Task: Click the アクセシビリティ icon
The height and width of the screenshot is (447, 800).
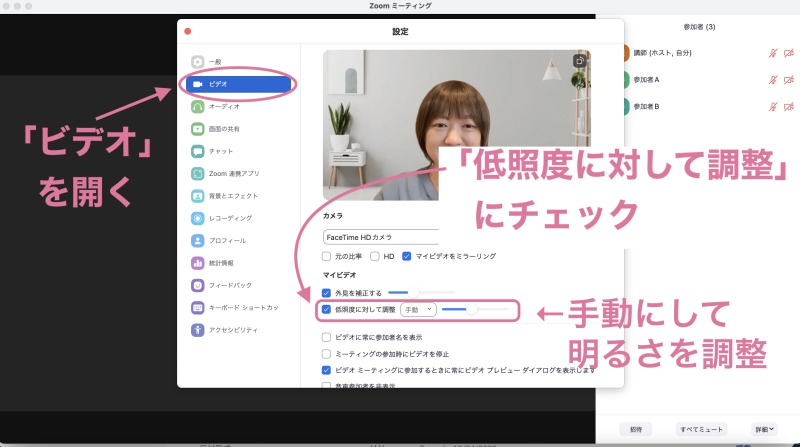Action: click(197, 330)
